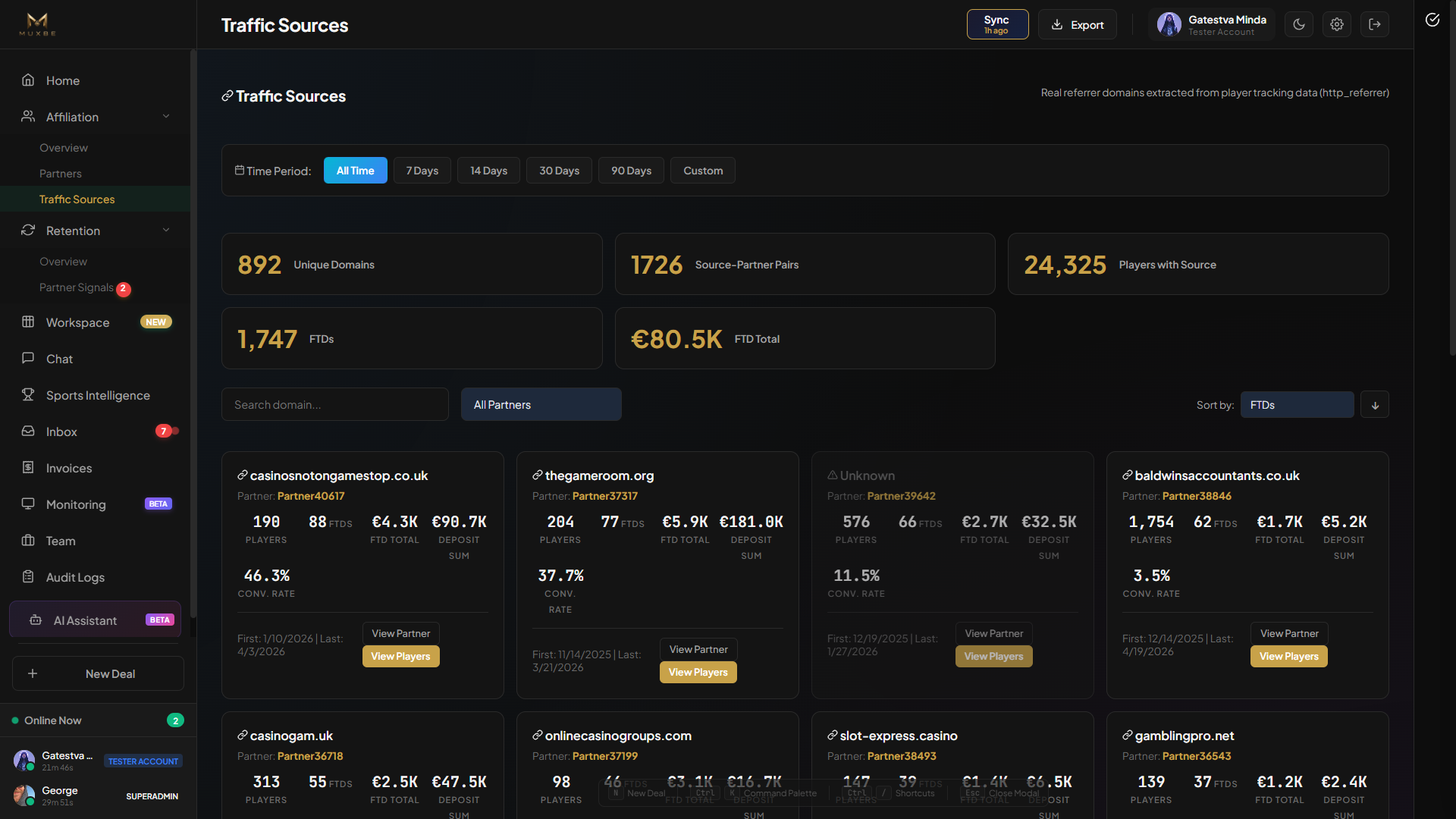View Players for thegameroom.org
The image size is (1456, 819).
[698, 672]
